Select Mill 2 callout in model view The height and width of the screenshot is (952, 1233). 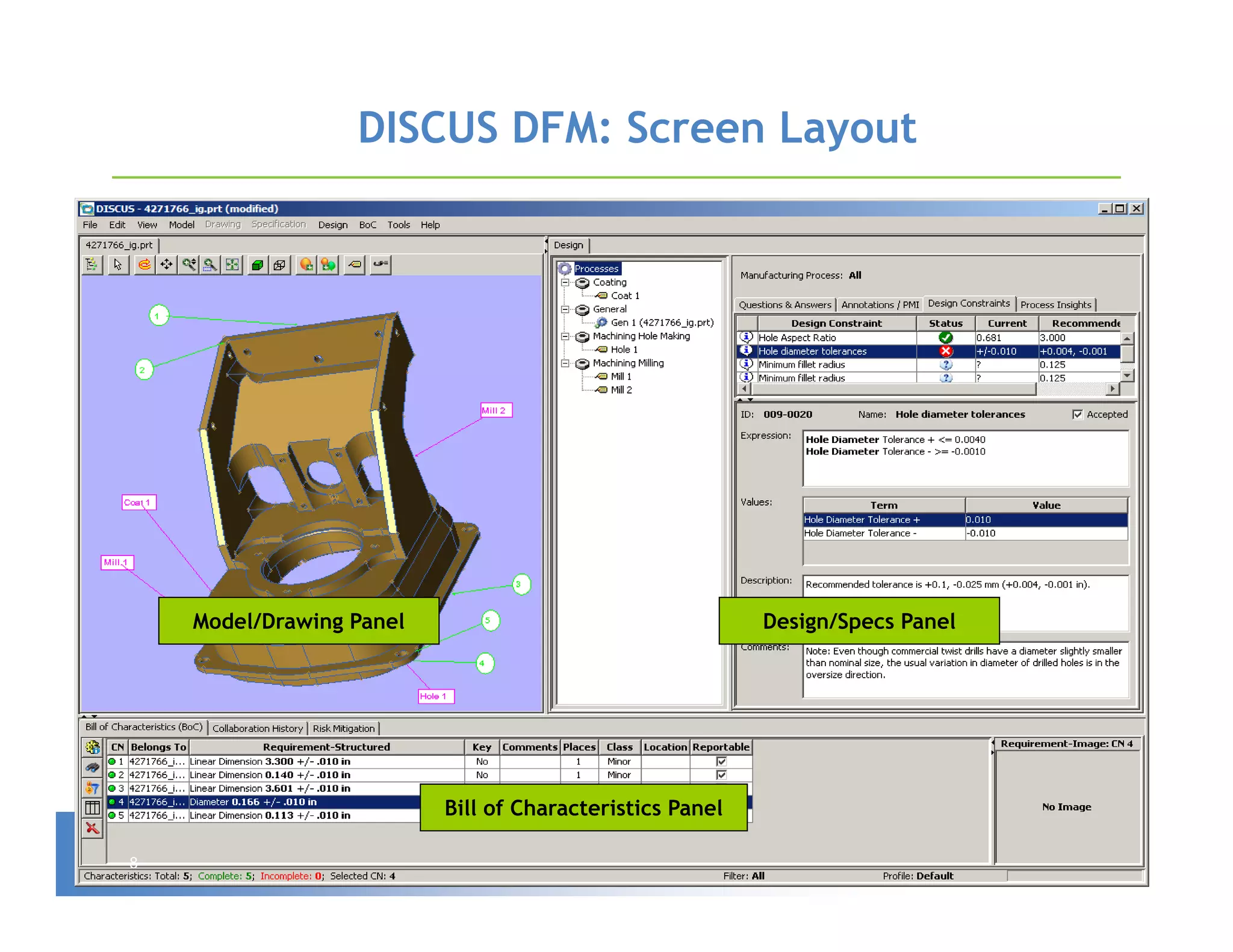point(495,410)
